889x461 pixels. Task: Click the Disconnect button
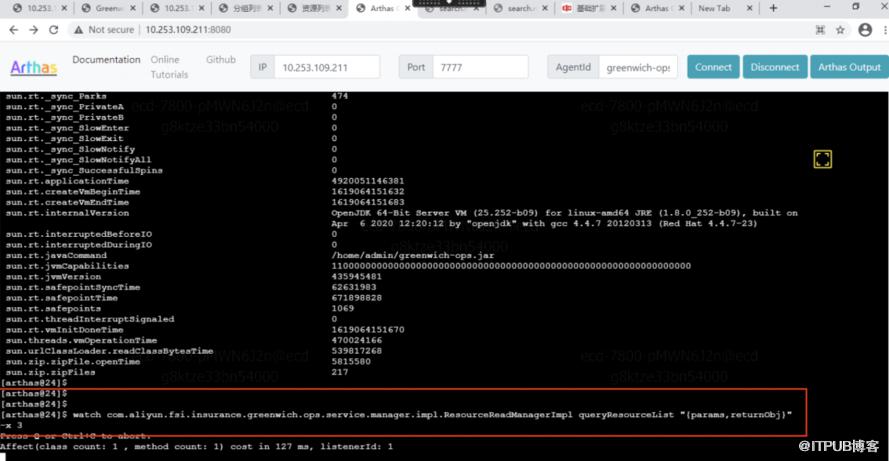tap(774, 67)
